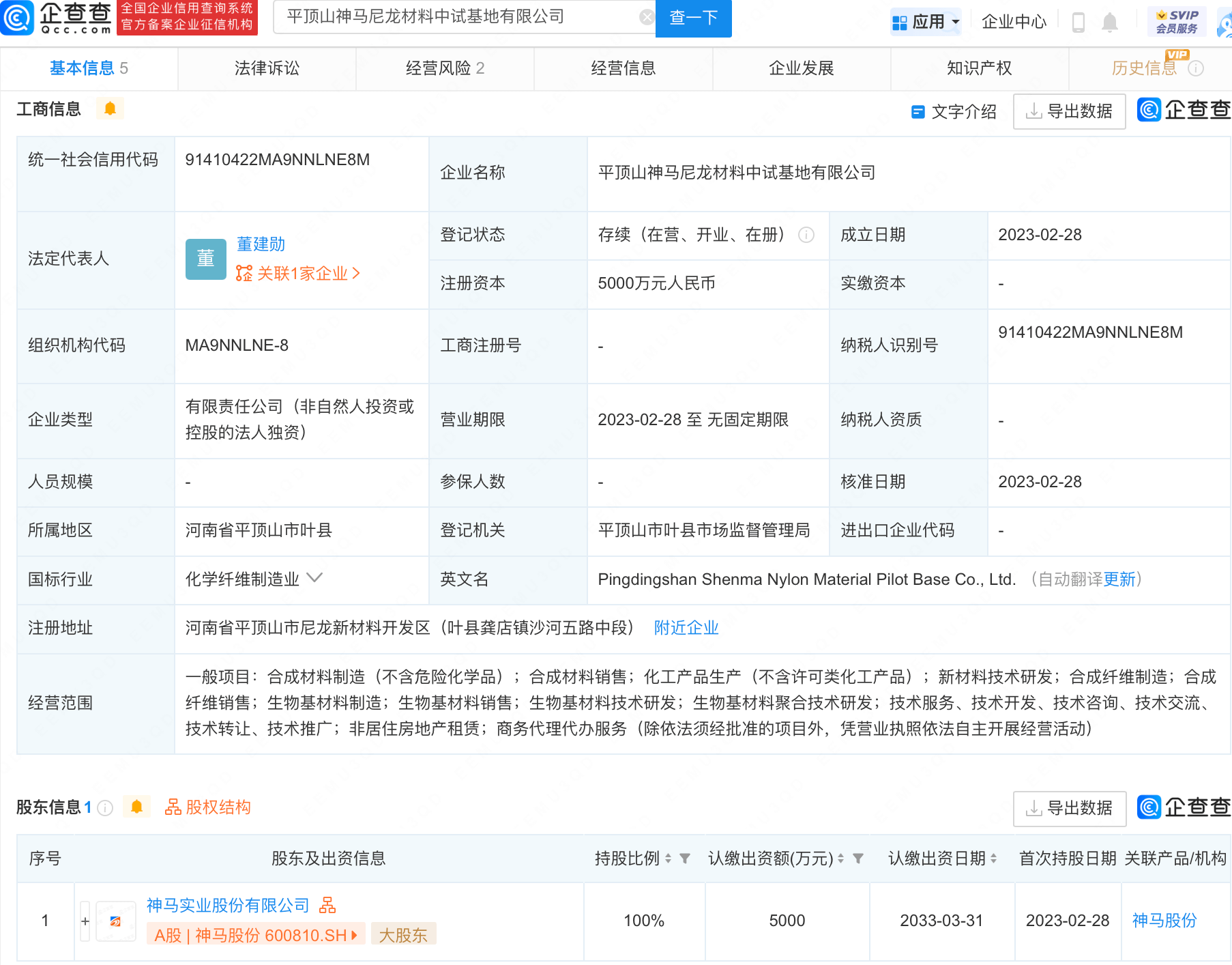
Task: Open 文字介绍 view
Action: pyautogui.click(x=954, y=111)
